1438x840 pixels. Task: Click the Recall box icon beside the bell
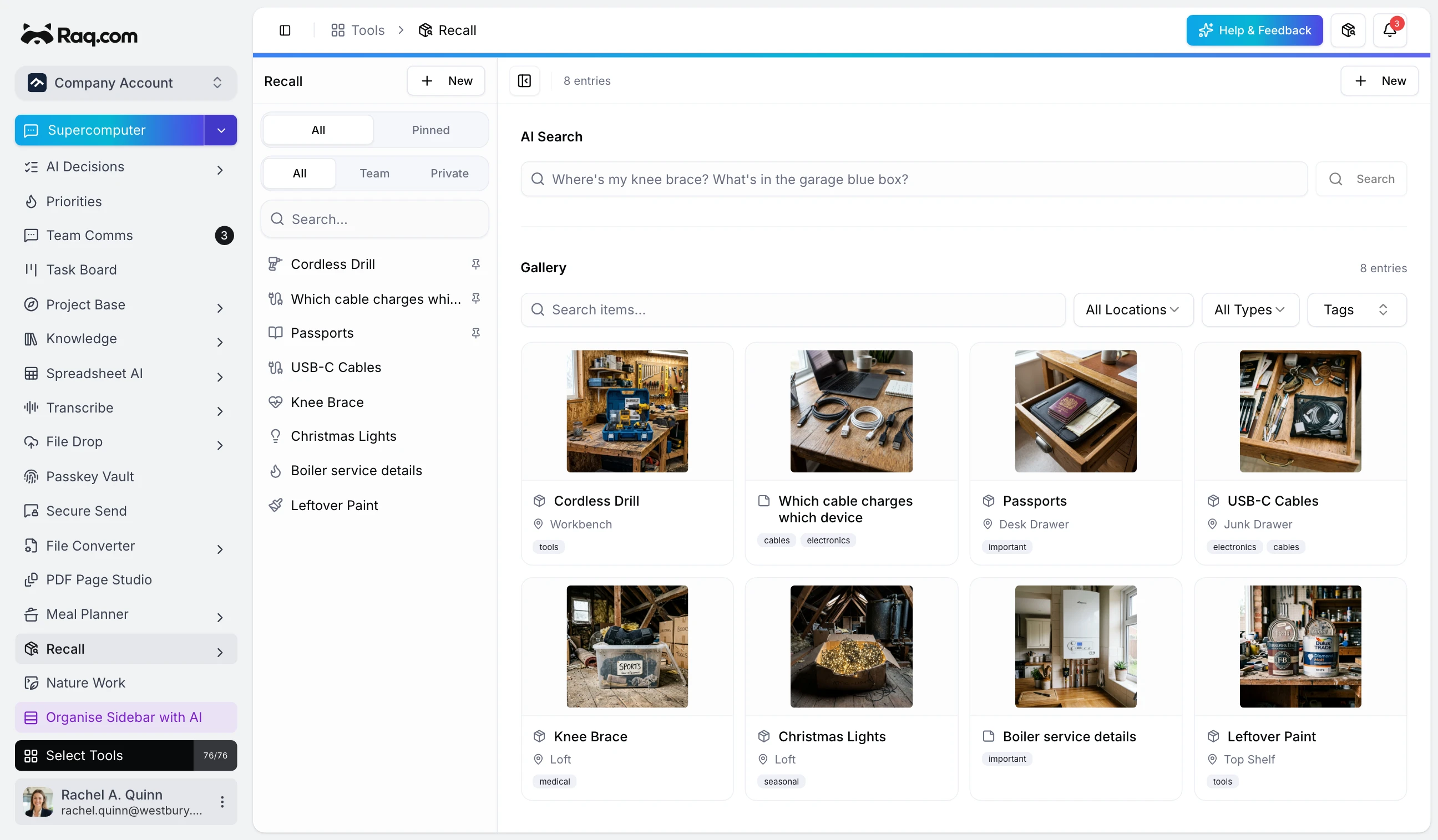click(1348, 30)
